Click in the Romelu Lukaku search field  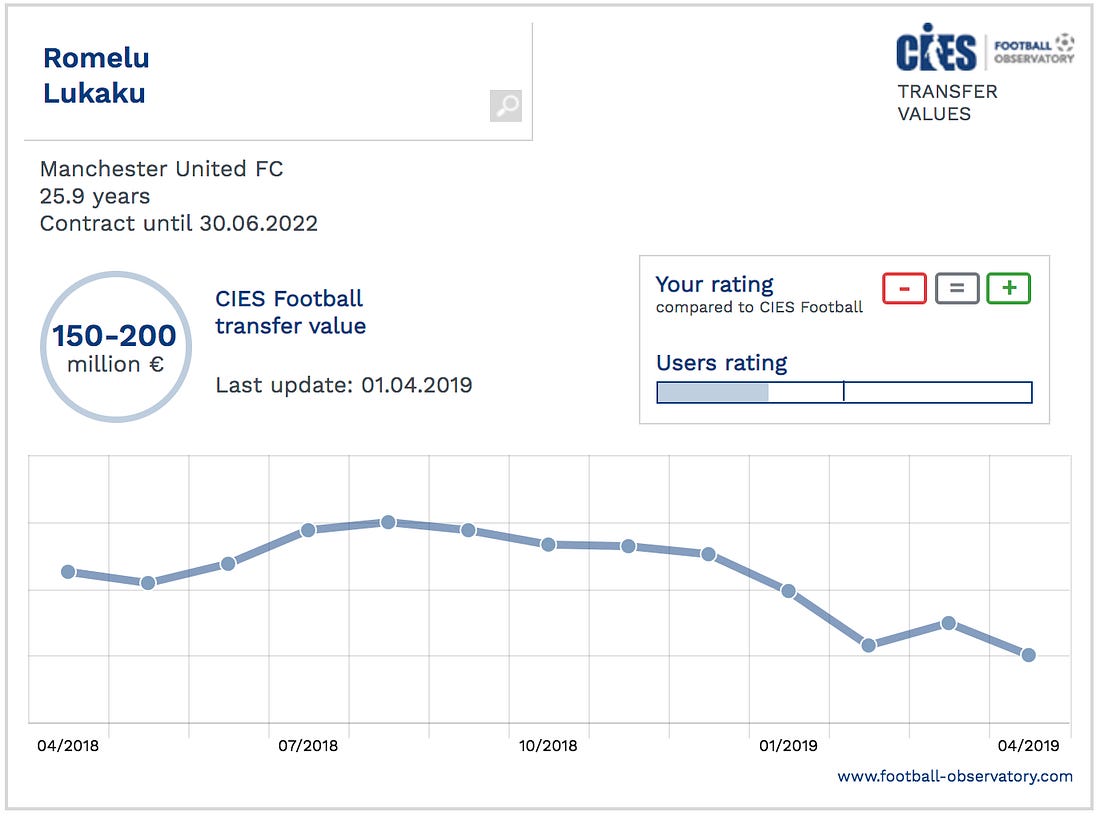(278, 81)
